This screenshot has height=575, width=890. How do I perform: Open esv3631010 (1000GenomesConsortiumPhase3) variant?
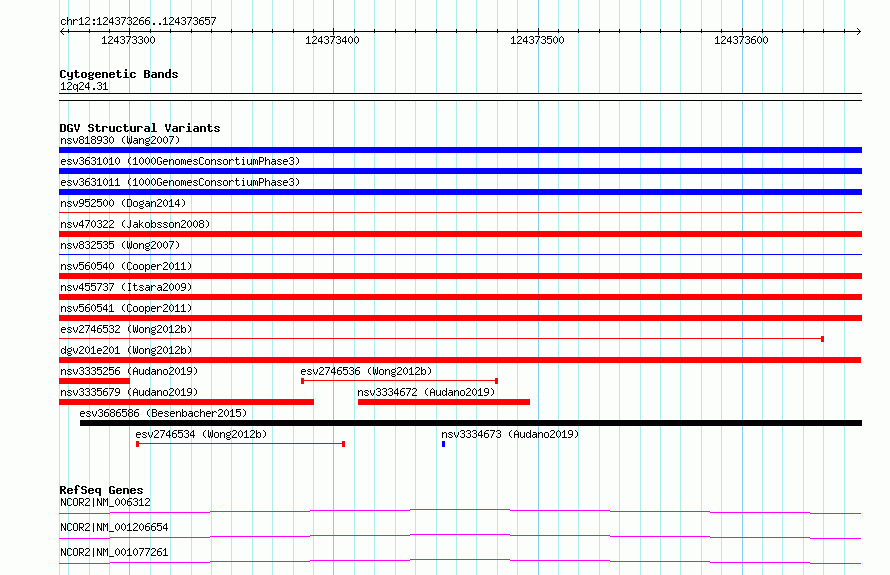point(180,161)
